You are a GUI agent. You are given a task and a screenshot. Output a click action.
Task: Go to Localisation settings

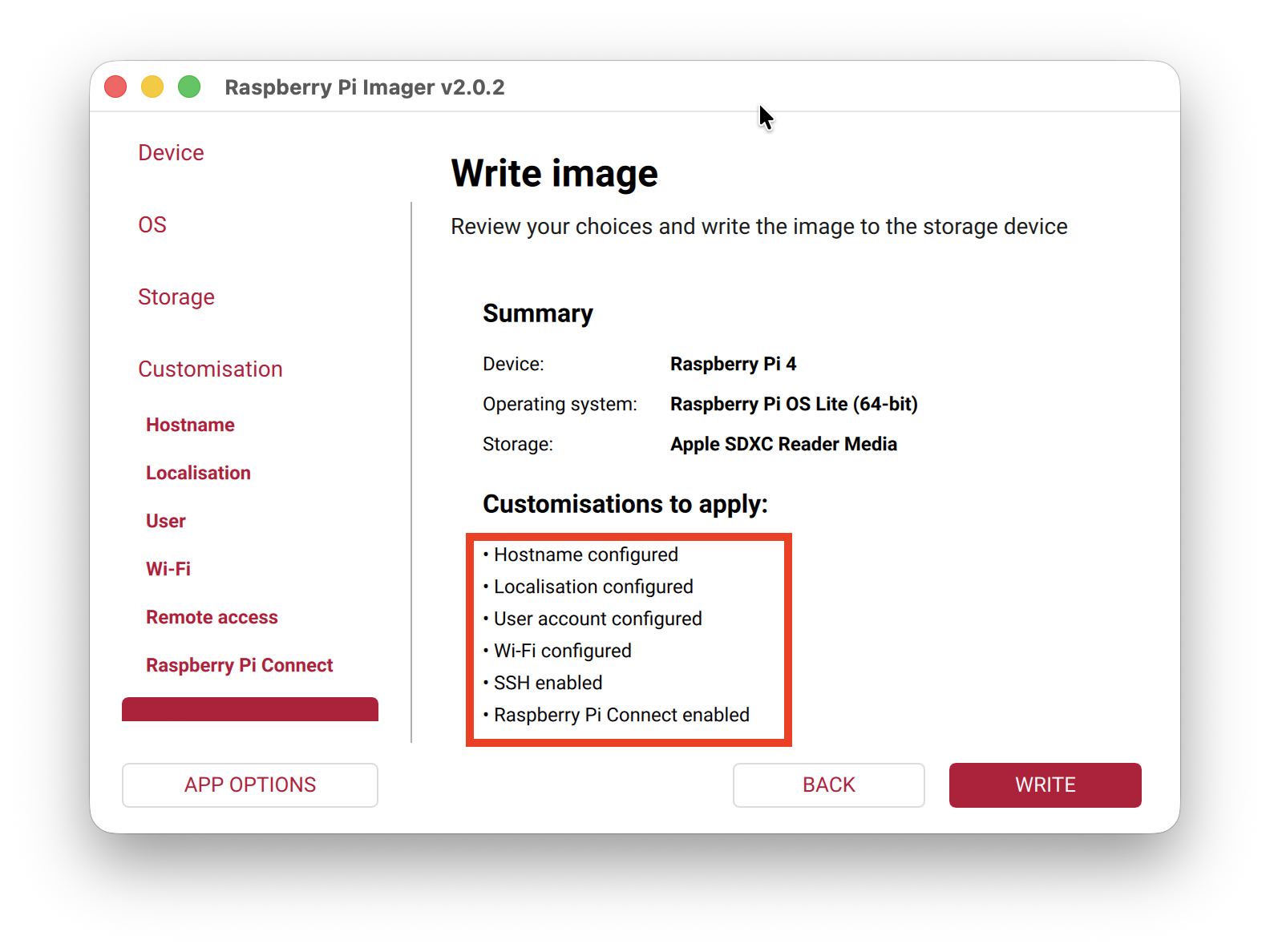click(198, 473)
